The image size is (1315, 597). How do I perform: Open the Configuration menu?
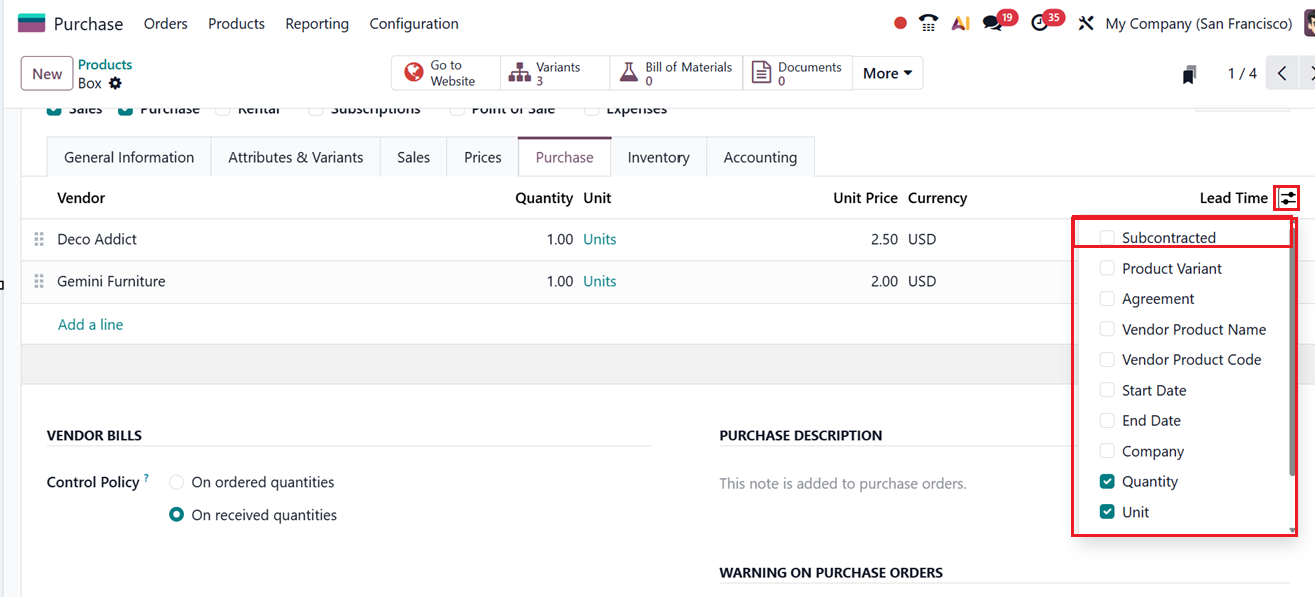point(414,23)
